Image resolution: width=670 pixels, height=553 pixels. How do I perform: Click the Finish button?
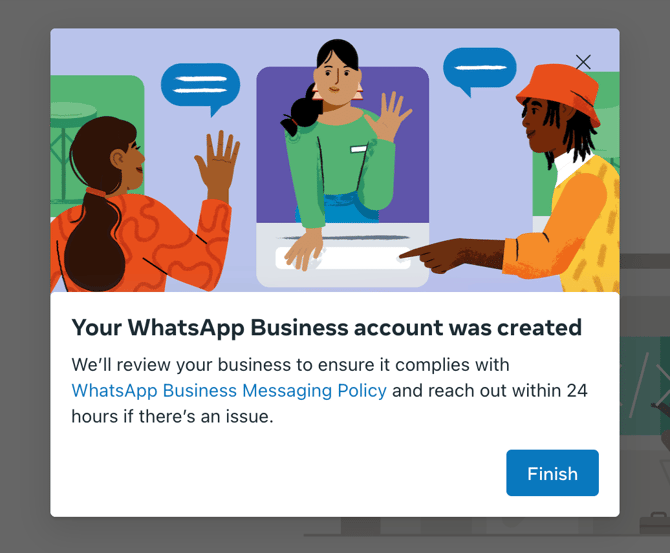coord(552,473)
